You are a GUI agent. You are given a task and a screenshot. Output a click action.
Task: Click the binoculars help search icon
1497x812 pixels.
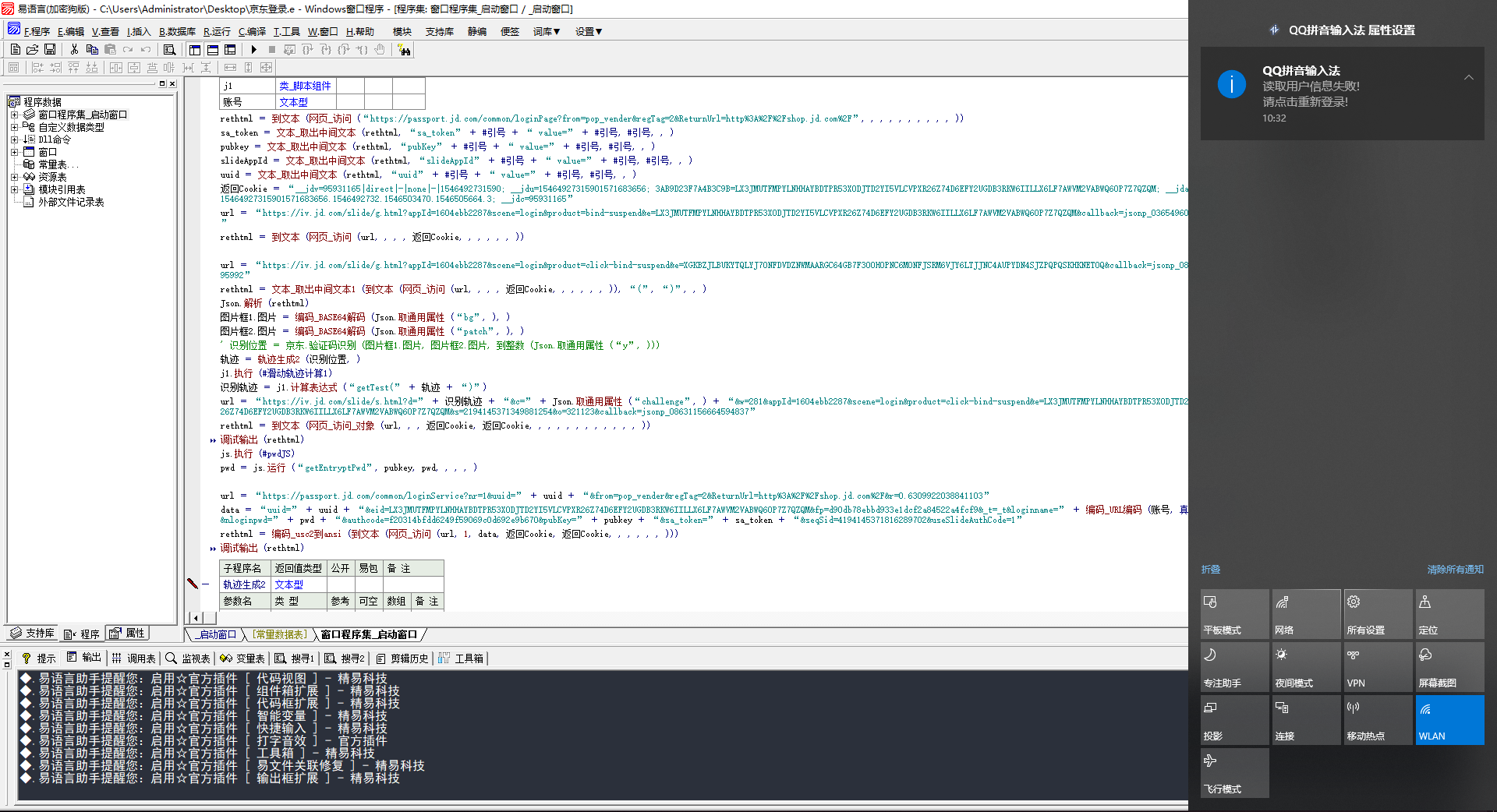(404, 50)
